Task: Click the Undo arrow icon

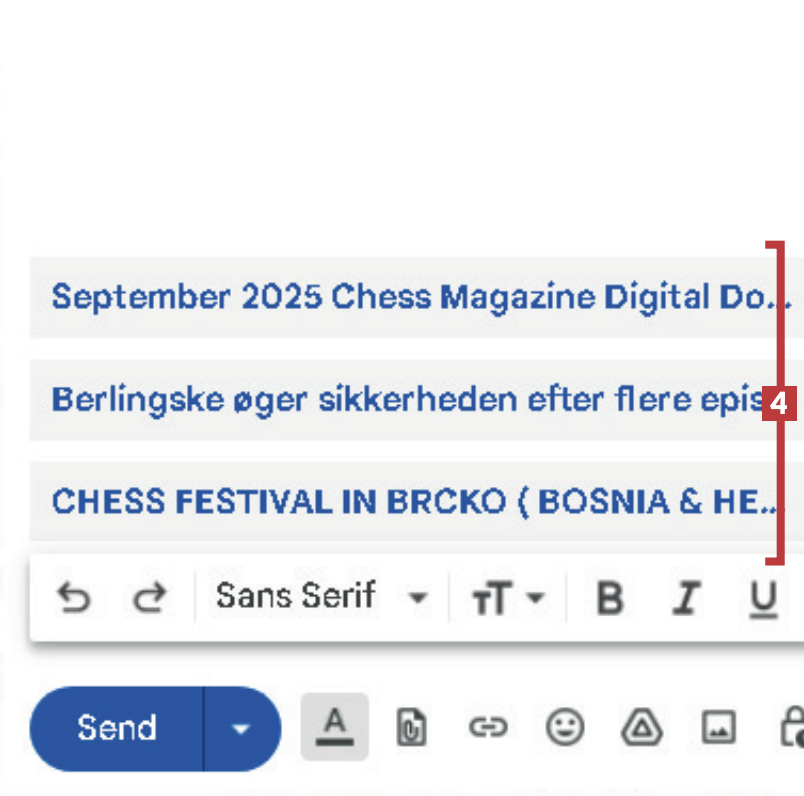Action: [73, 598]
